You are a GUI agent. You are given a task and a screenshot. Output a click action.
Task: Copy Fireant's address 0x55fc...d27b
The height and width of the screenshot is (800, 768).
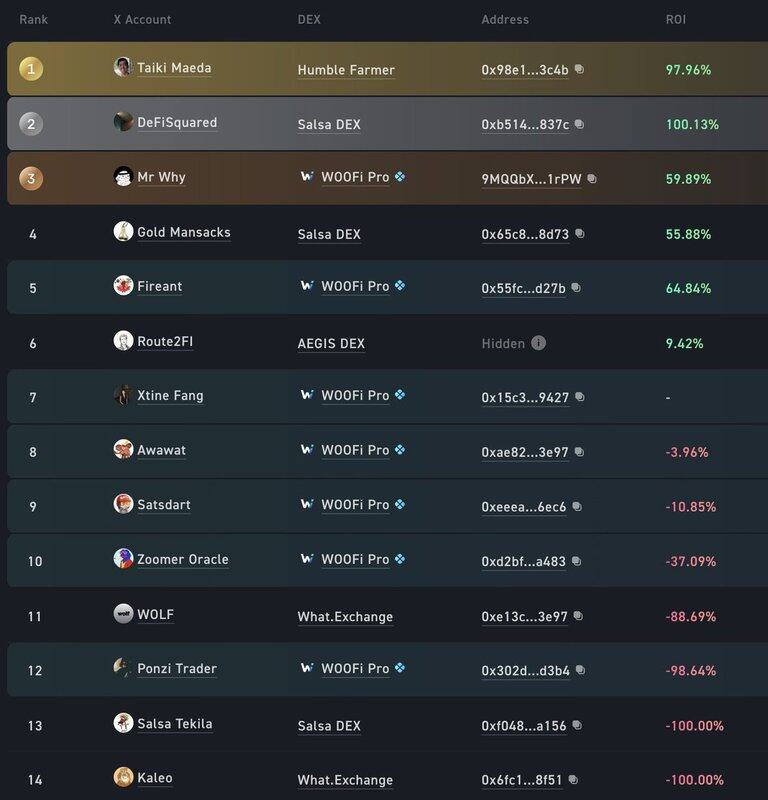576,289
